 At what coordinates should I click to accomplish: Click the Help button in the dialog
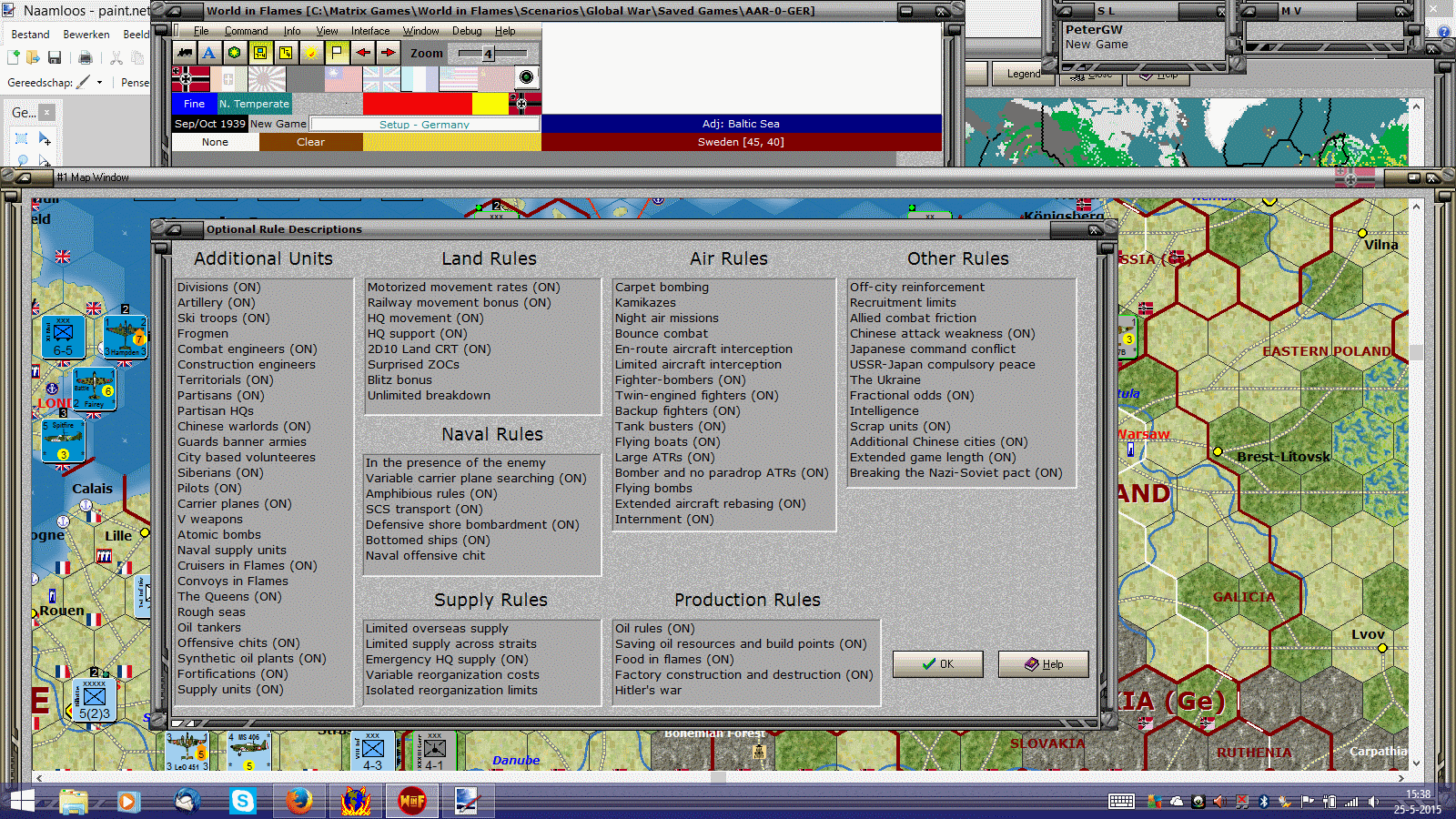coord(1044,664)
